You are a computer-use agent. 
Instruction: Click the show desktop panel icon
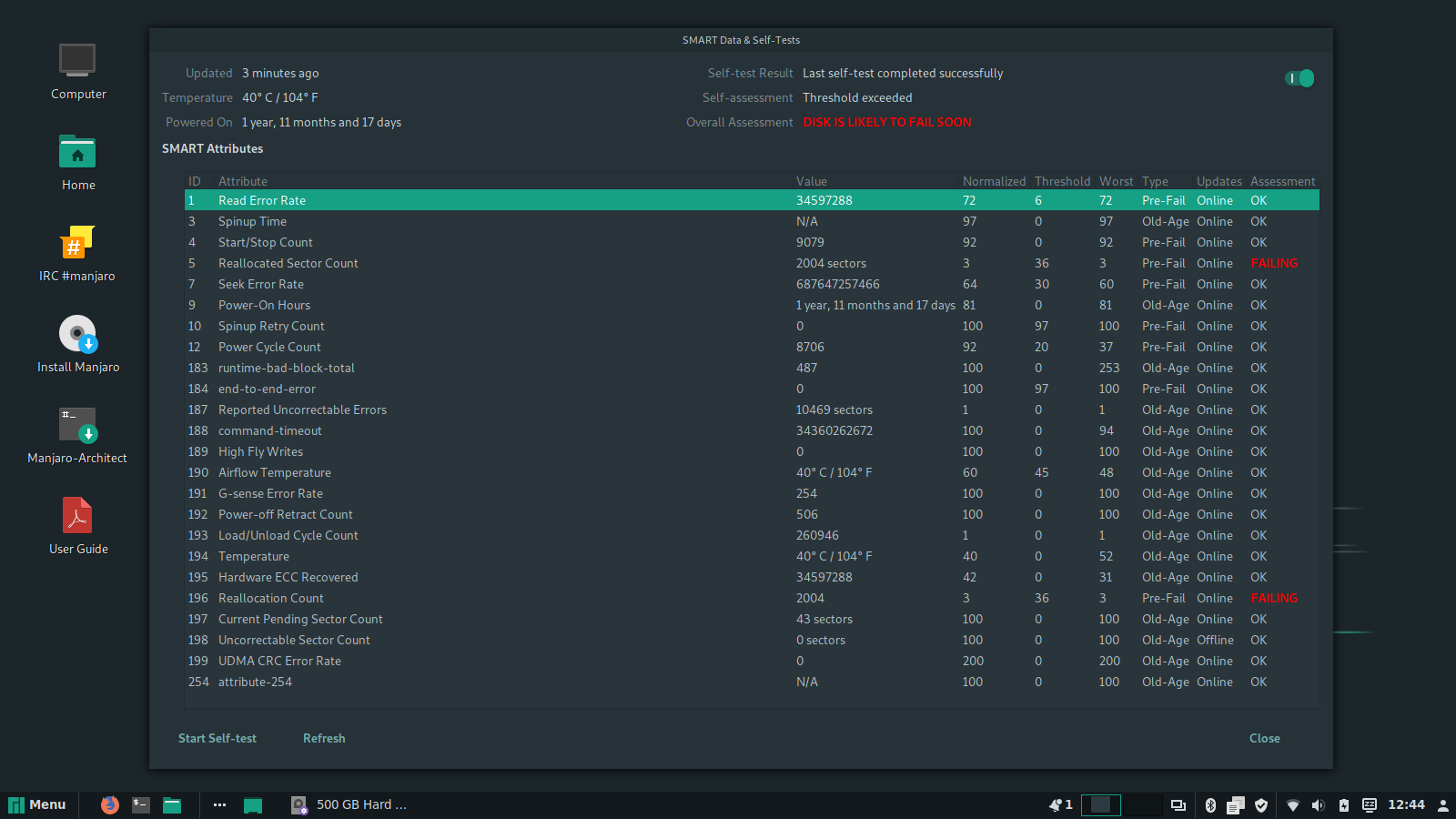pos(253,804)
